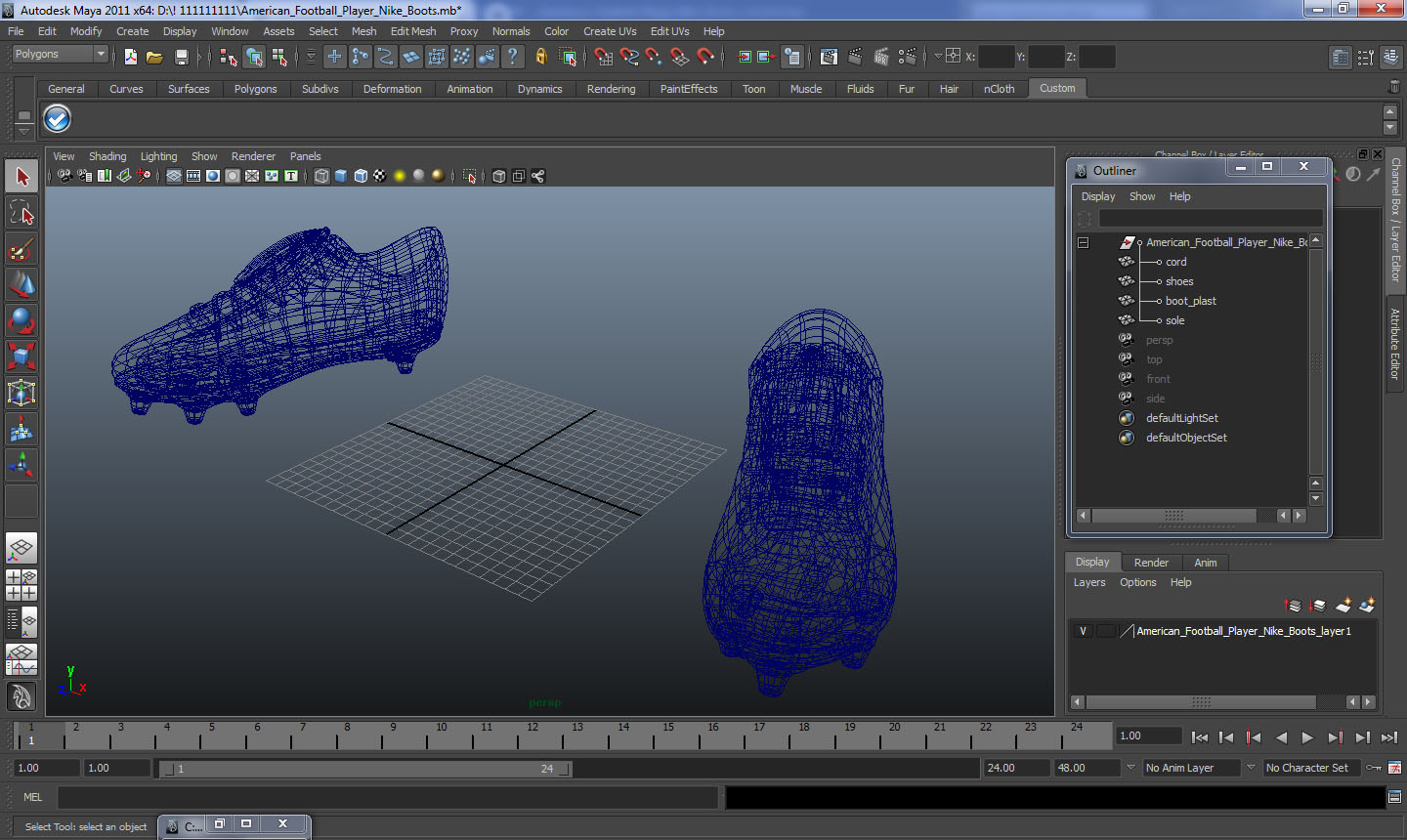
Task: Select the Scale tool cube icon
Action: 21,356
